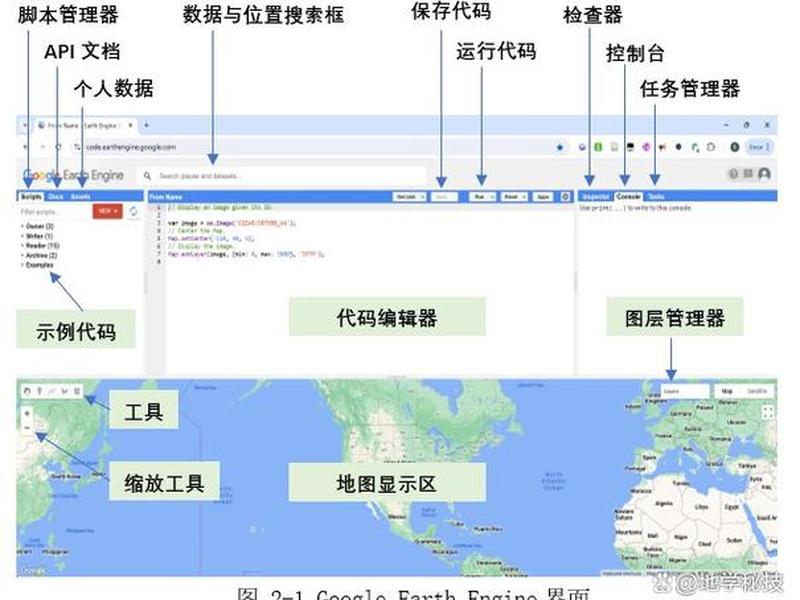
Task: Focus the Search places and datasets box
Action: [x=283, y=176]
